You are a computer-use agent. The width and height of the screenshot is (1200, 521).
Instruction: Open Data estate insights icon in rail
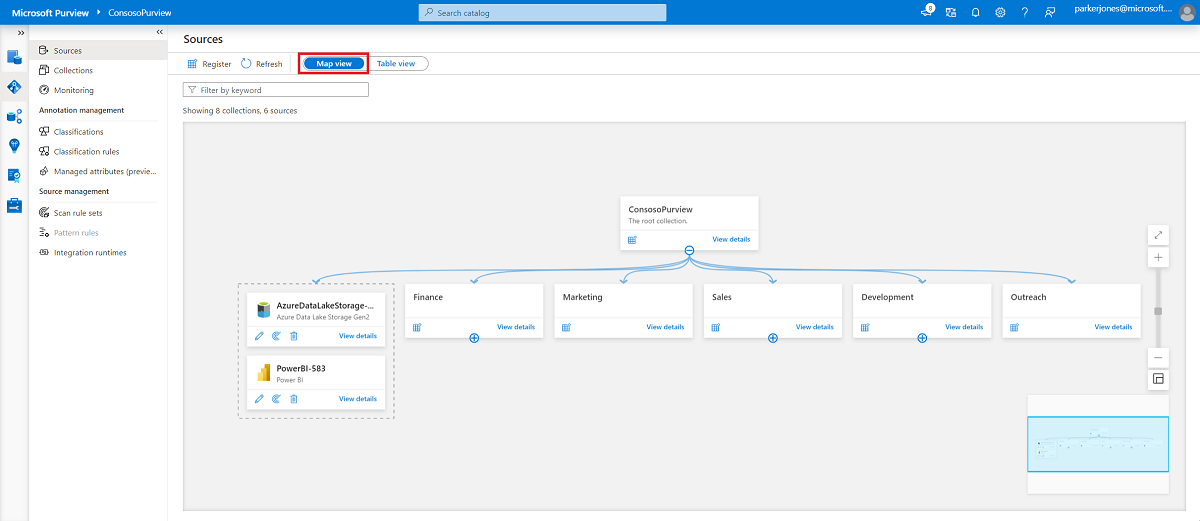pyautogui.click(x=14, y=116)
